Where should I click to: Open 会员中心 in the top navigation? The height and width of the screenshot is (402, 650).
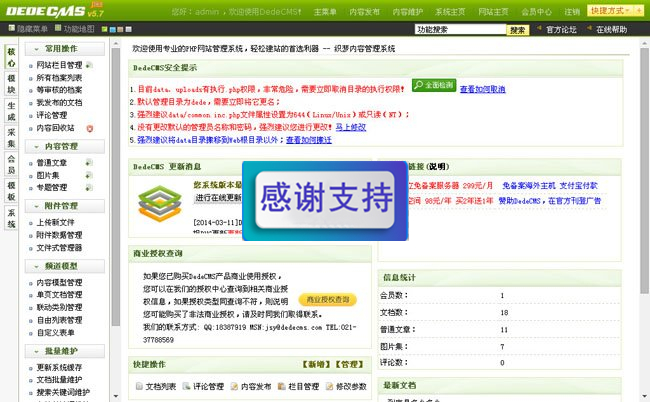point(536,12)
